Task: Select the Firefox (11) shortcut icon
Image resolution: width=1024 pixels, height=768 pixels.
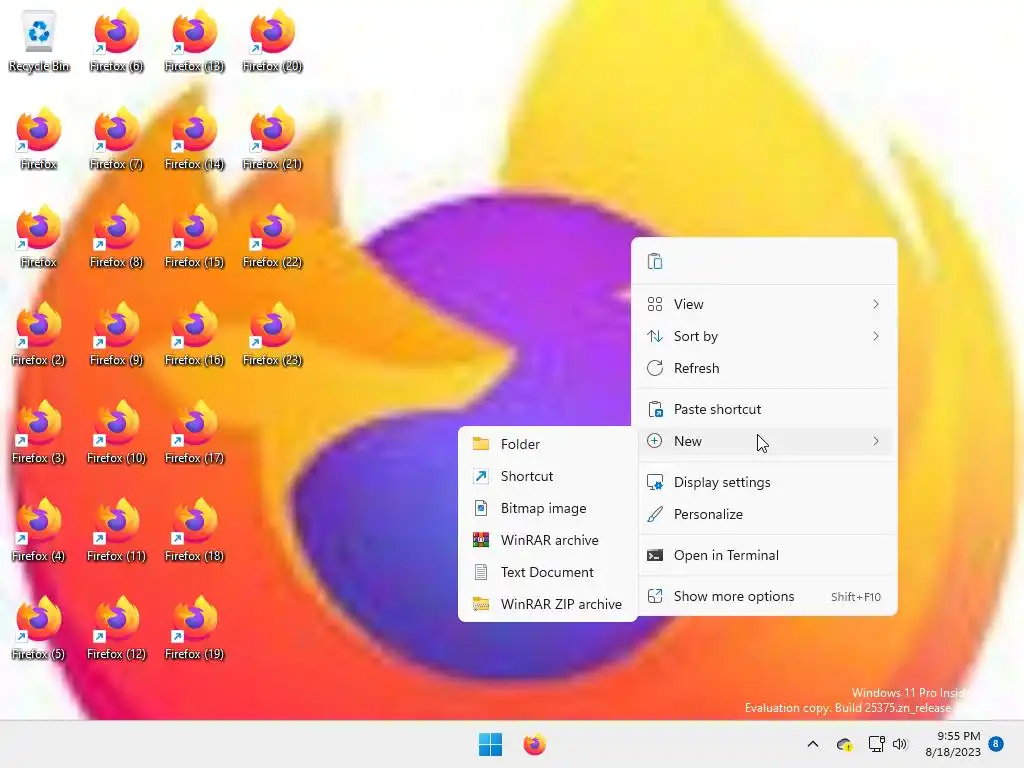Action: coord(116,530)
